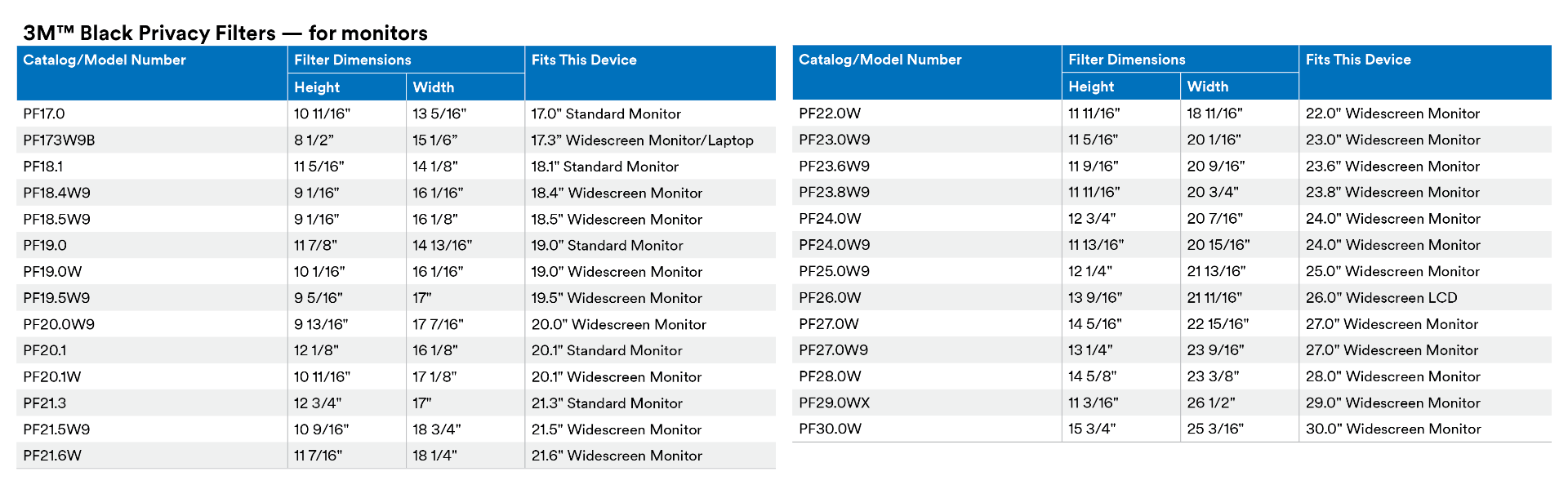Click the PF17.0 catalog number cell
The image size is (1568, 485).
point(44,113)
